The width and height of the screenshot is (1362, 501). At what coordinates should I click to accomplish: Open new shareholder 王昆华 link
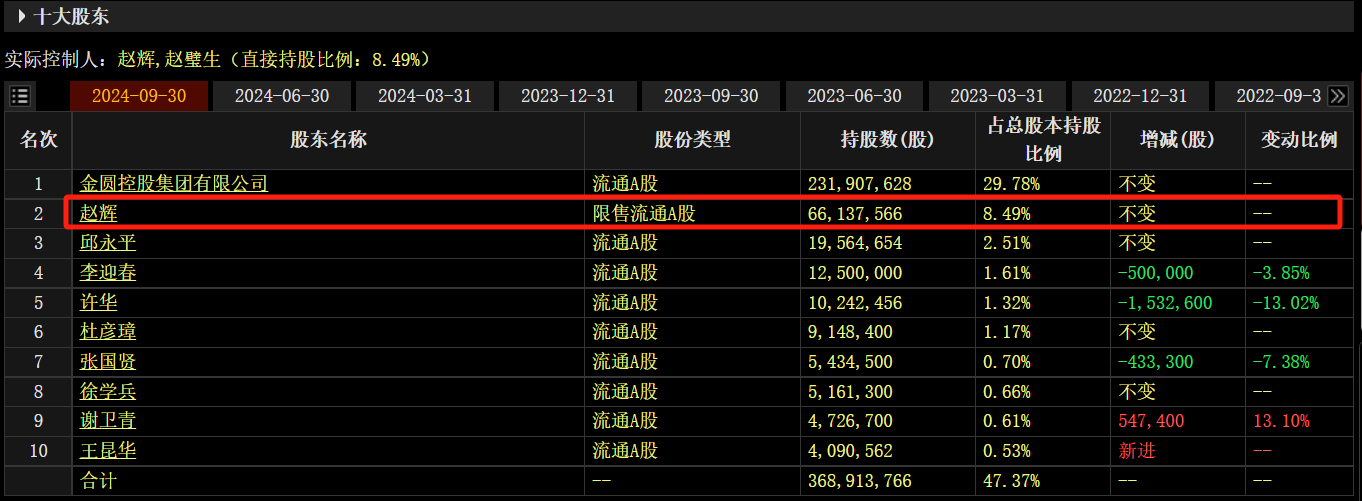pyautogui.click(x=108, y=451)
